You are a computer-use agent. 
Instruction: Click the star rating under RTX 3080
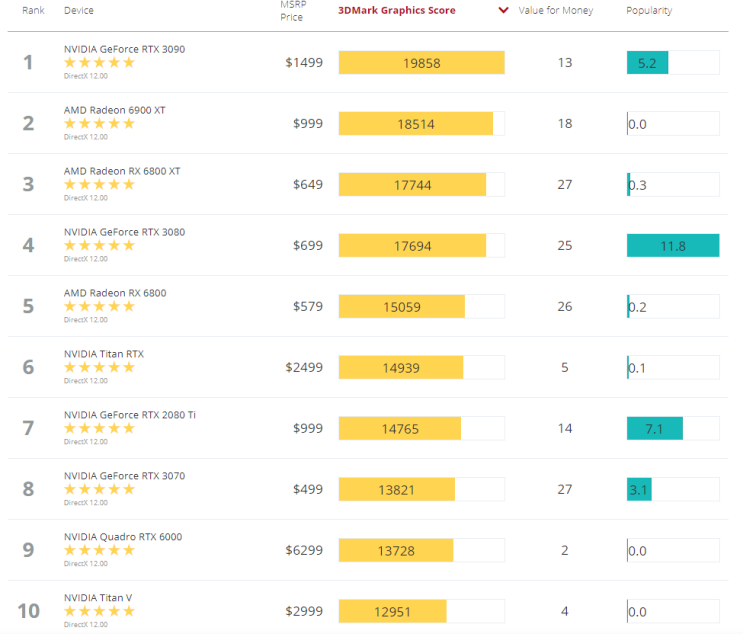[100, 245]
